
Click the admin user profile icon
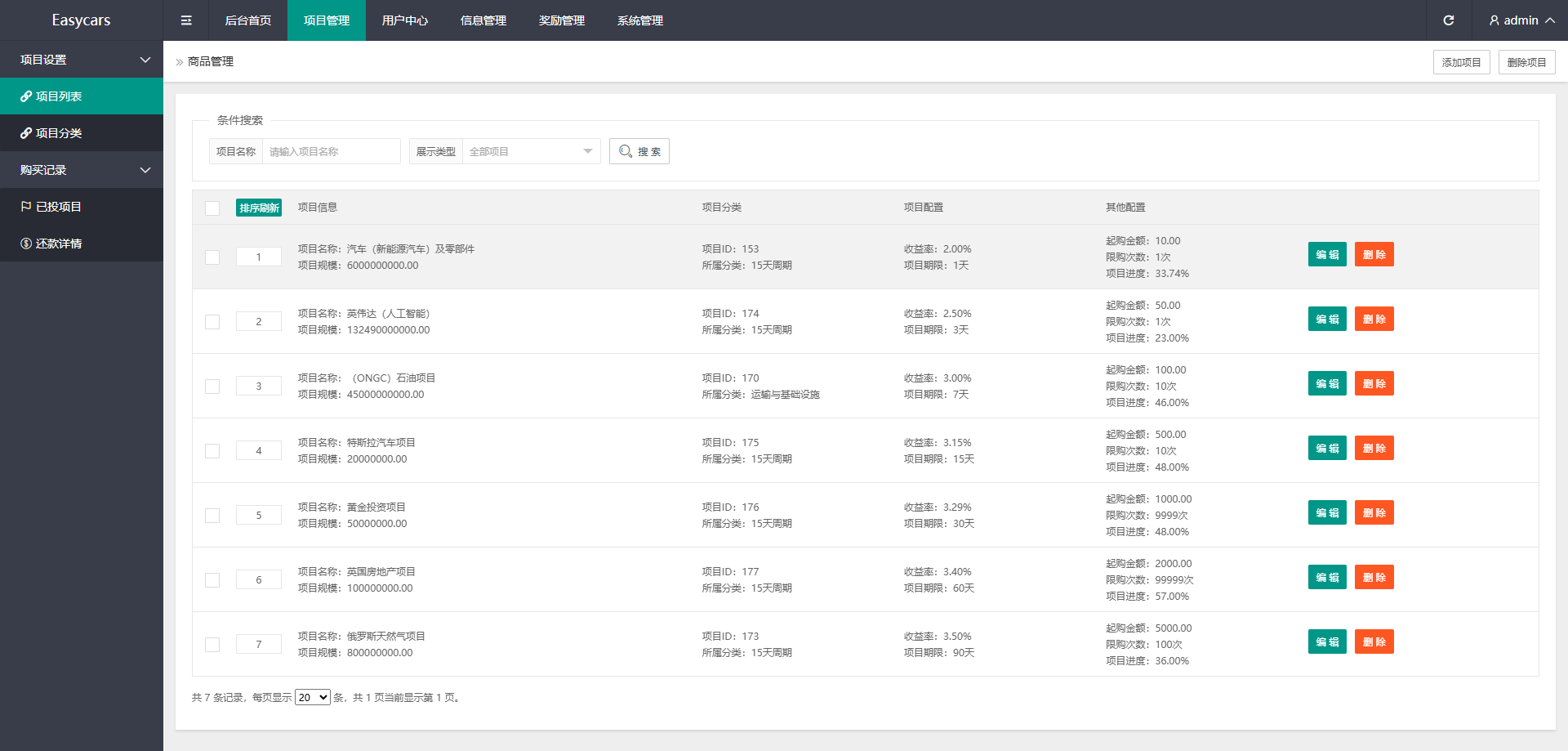(x=1494, y=20)
